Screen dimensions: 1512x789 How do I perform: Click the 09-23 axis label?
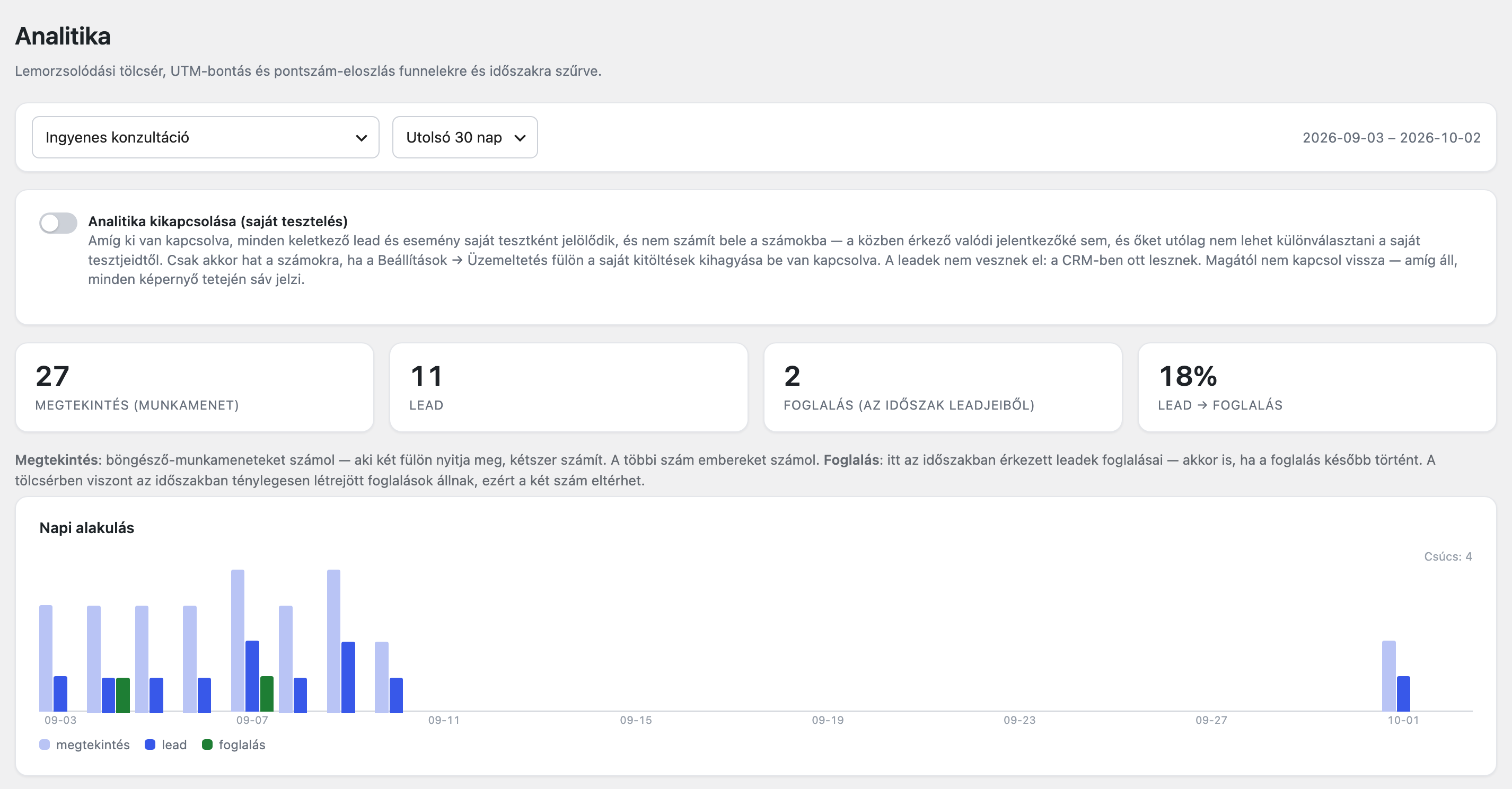coord(1019,720)
